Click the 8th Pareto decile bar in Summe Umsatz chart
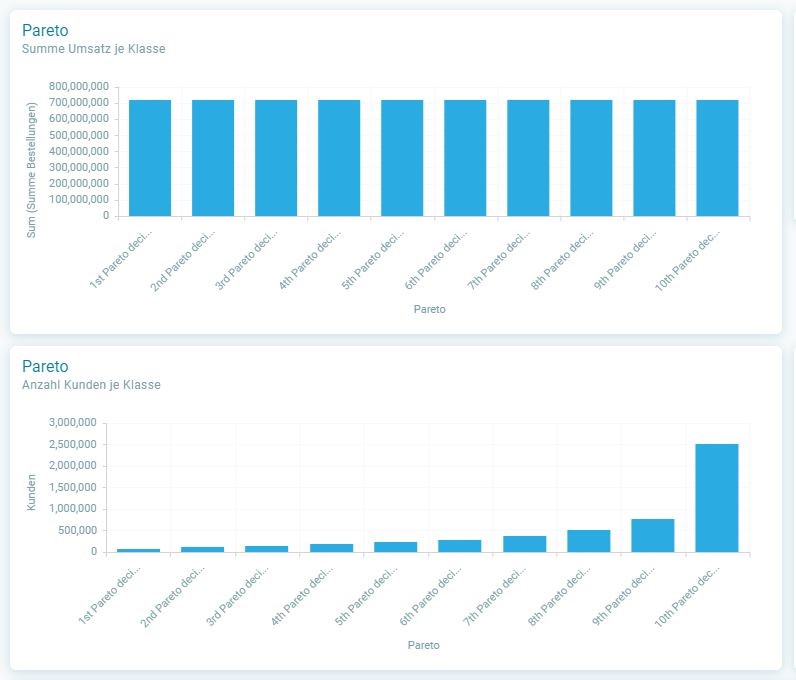Viewport: 796px width, 680px height. [x=591, y=158]
